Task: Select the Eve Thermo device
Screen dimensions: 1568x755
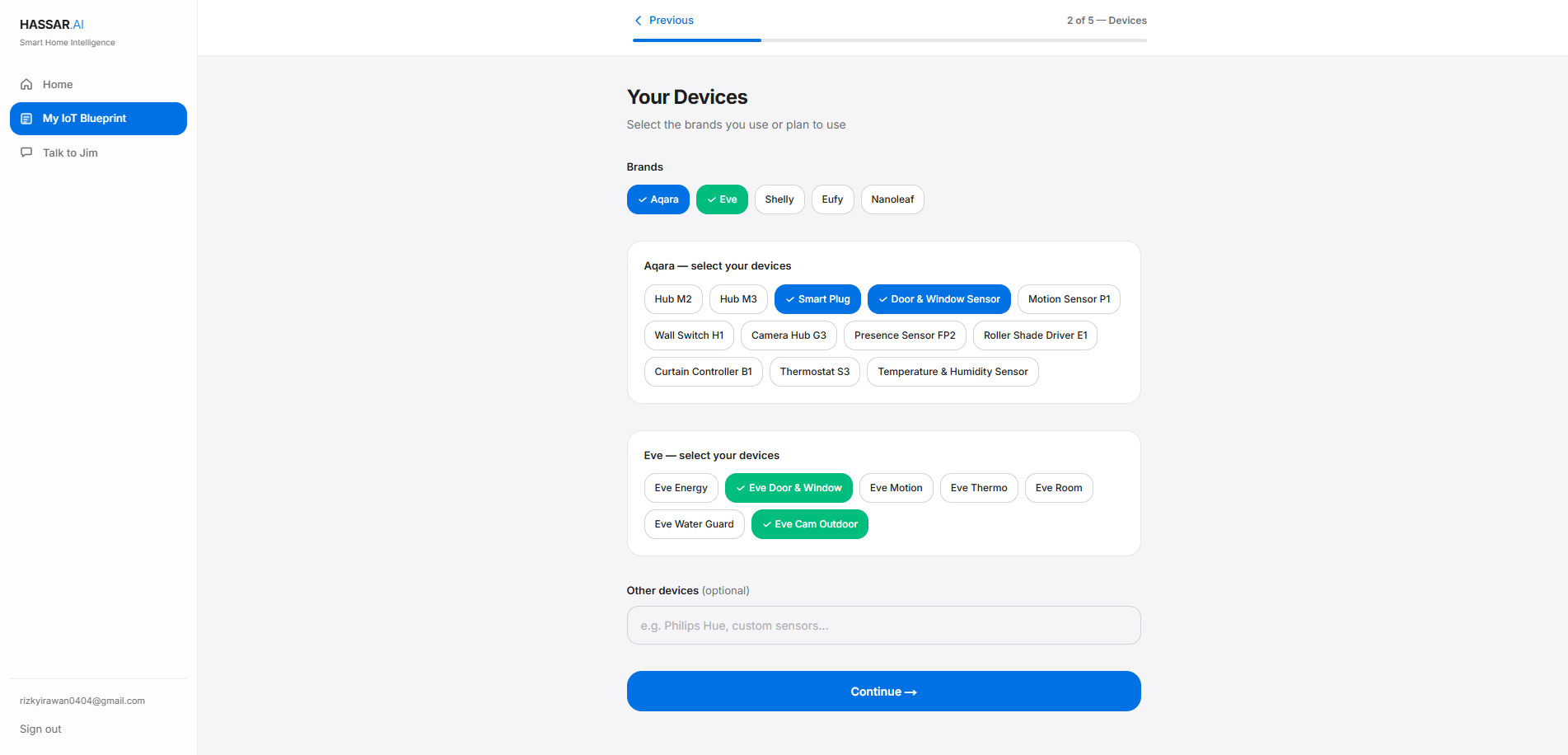Action: 979,488
